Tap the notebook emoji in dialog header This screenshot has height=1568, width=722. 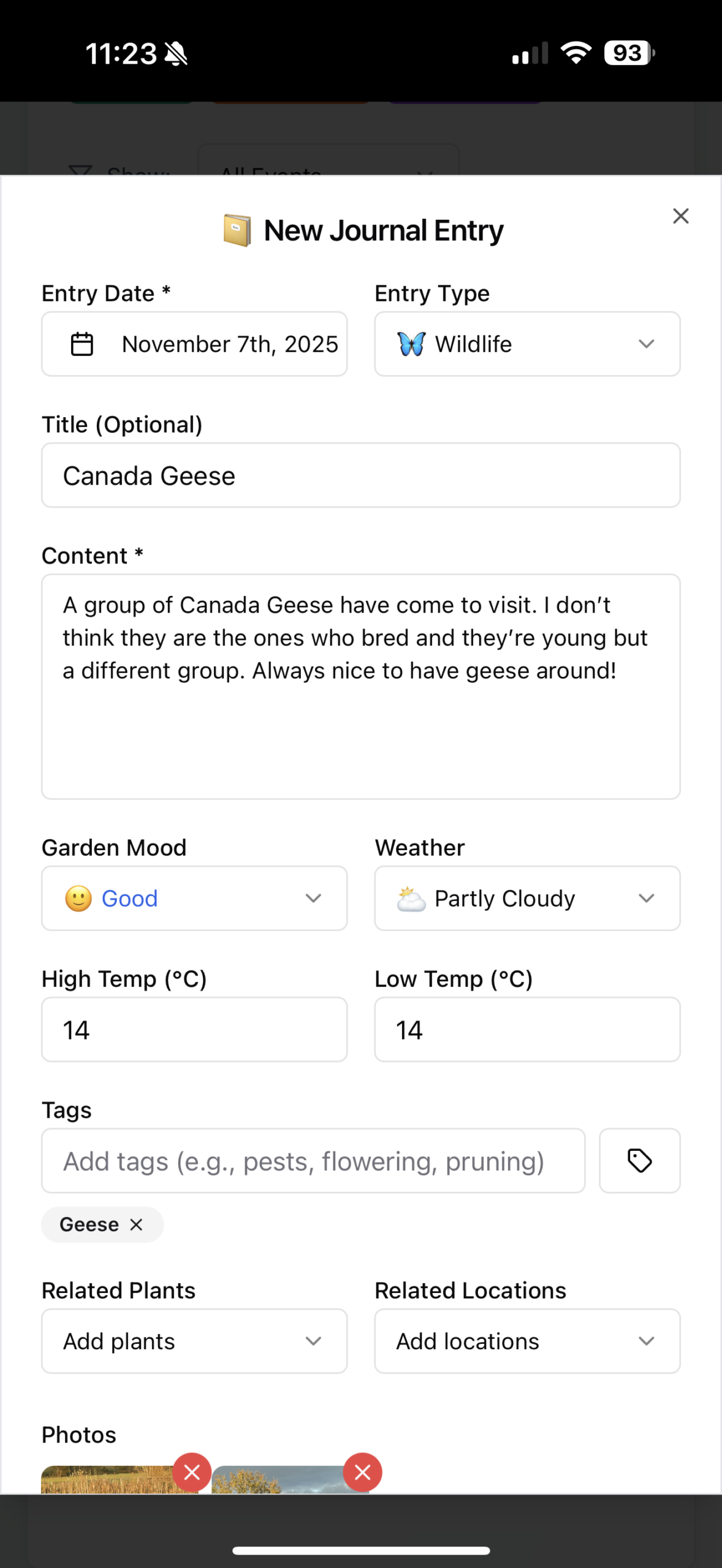pos(237,231)
